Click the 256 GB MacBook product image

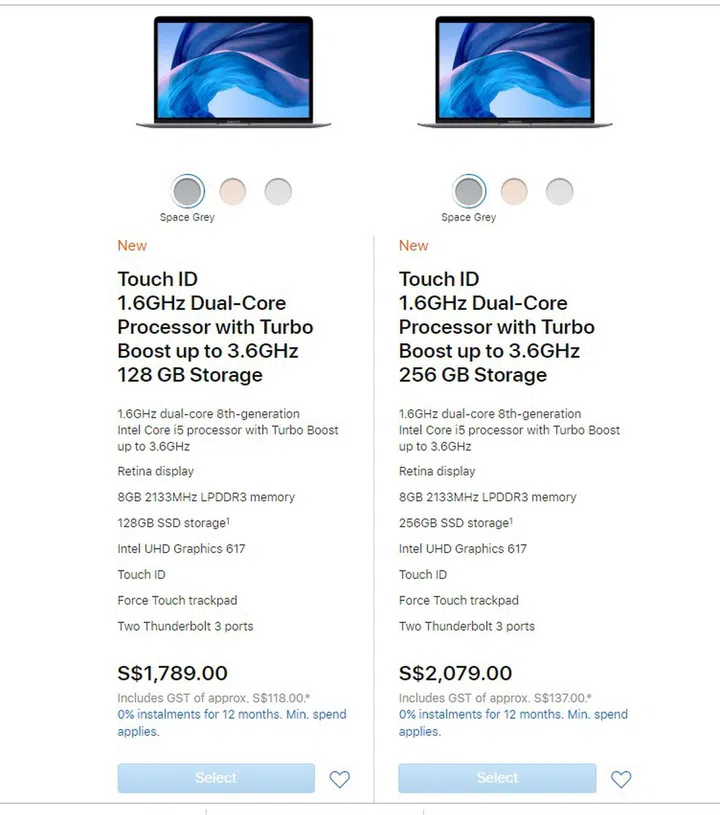coord(515,70)
